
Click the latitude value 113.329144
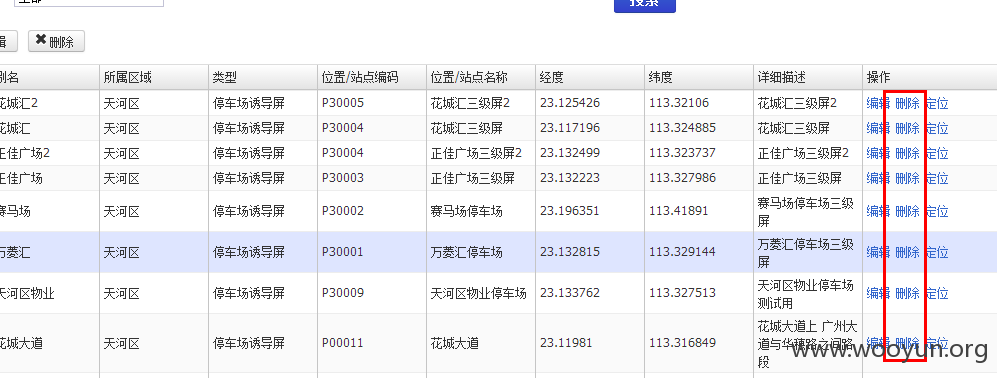point(682,252)
